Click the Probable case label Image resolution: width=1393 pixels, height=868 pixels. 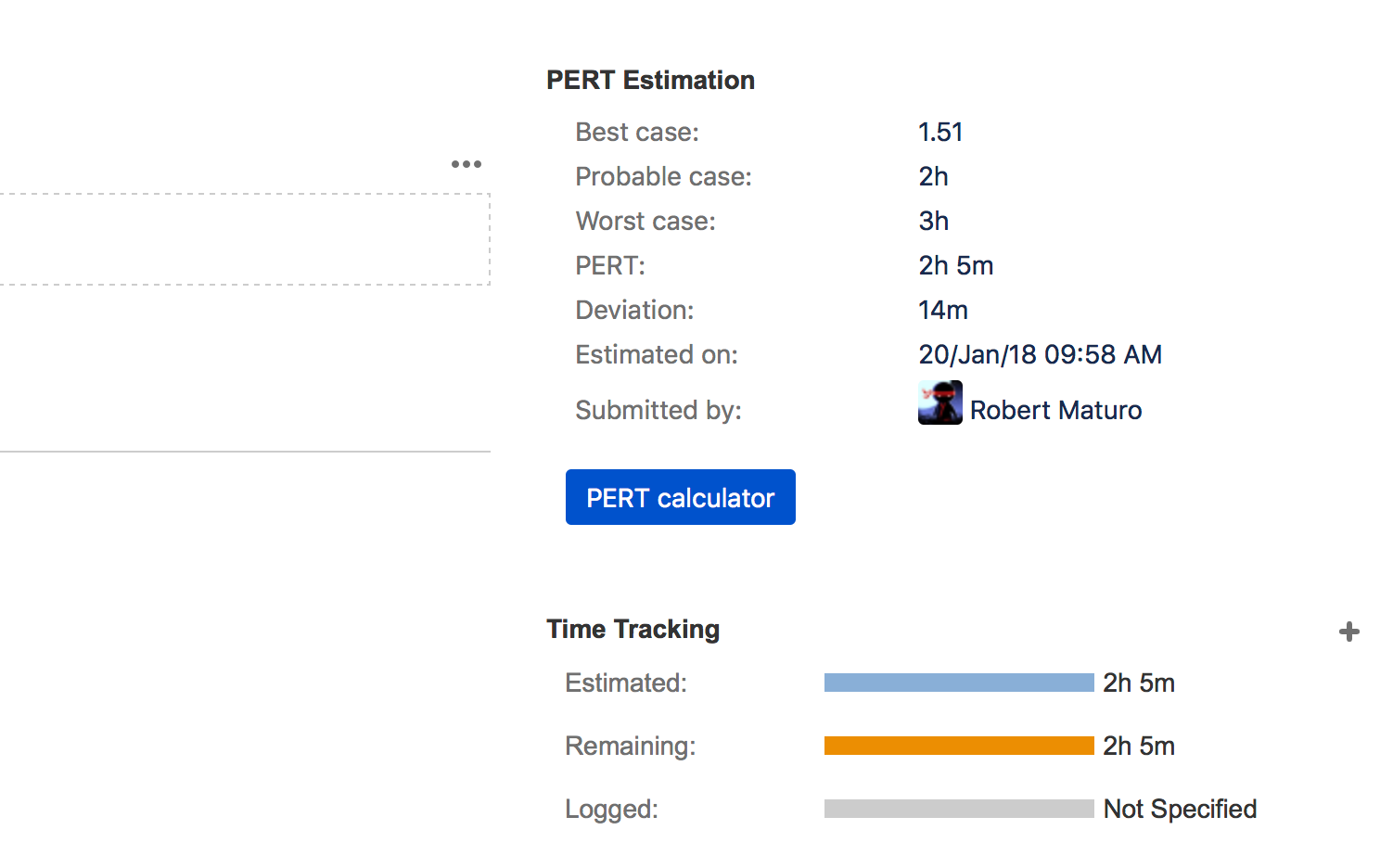point(664,176)
